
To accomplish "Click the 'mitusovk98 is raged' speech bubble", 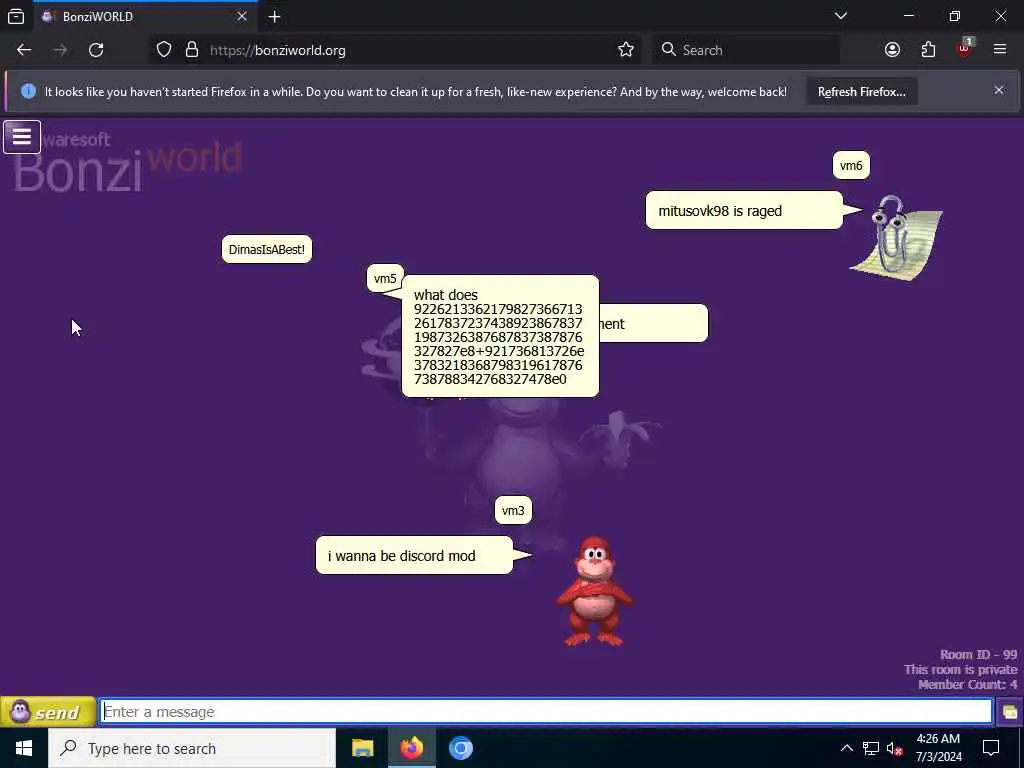I will pyautogui.click(x=744, y=210).
